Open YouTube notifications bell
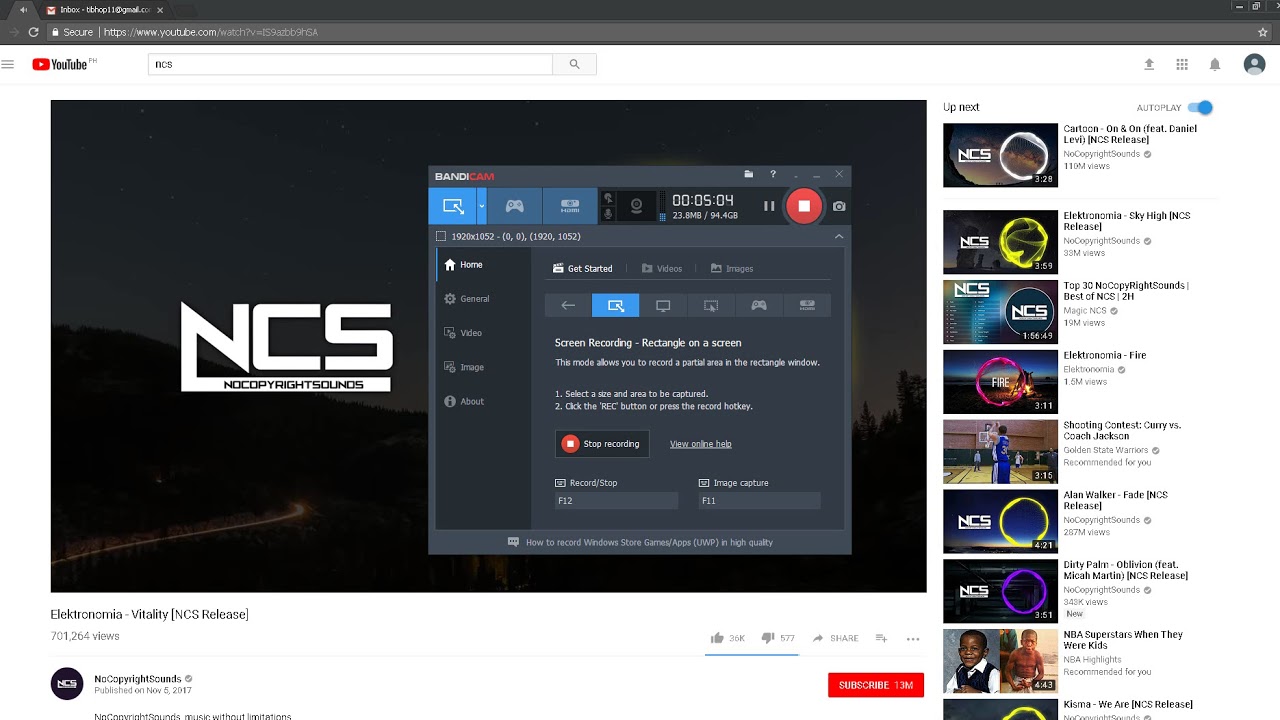1280x720 pixels. coord(1215,64)
